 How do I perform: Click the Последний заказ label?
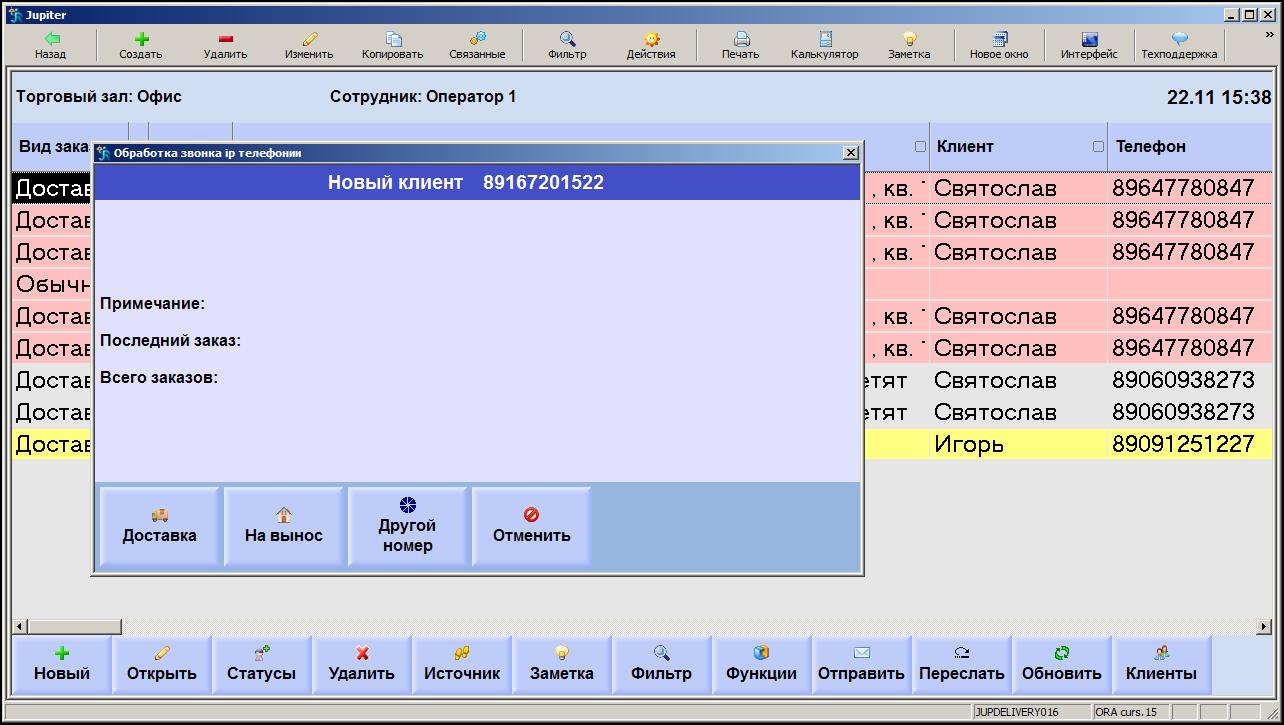coord(170,340)
